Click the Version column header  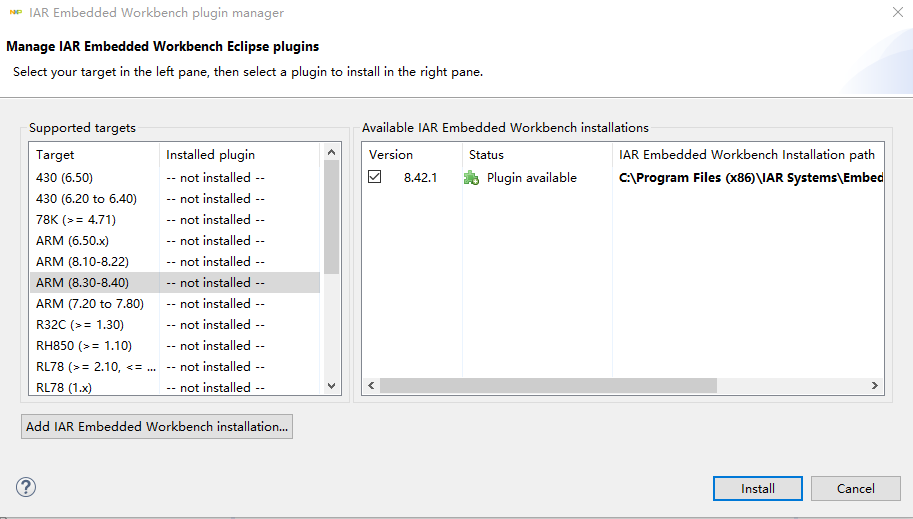coord(391,155)
